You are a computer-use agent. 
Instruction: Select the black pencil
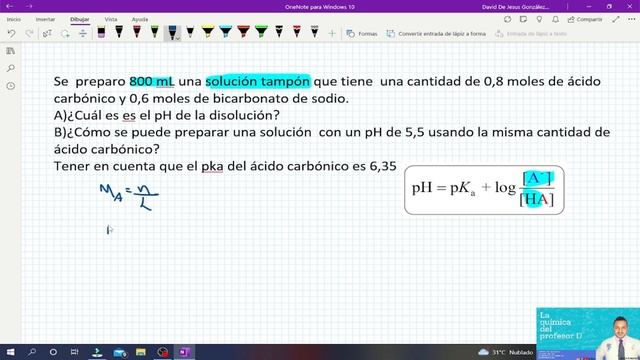tap(190, 33)
